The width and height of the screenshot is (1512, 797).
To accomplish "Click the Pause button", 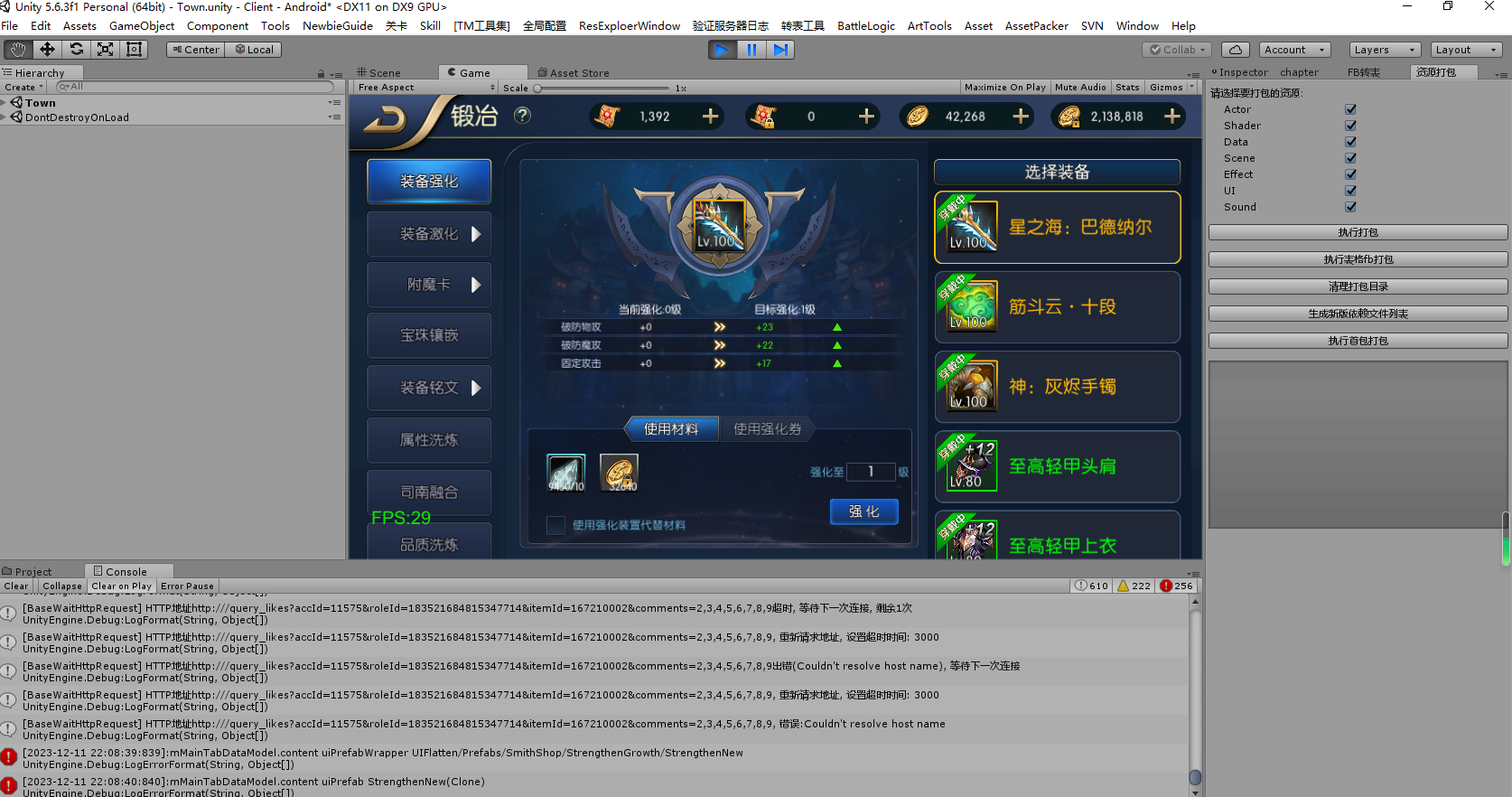I will pyautogui.click(x=751, y=50).
